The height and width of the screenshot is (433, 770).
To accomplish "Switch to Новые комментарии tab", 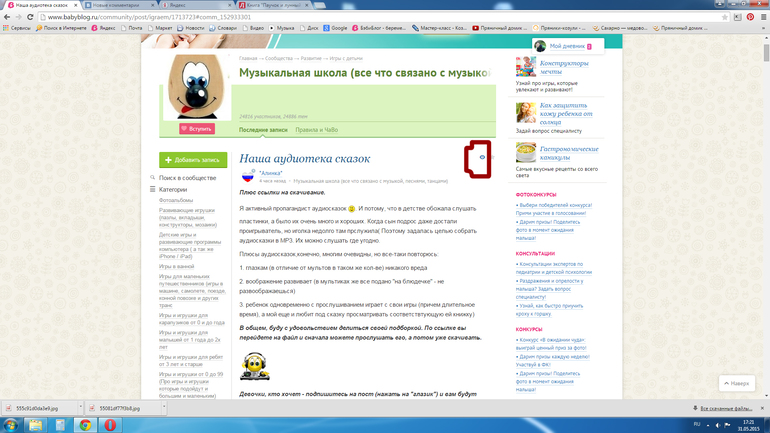I will (x=118, y=5).
